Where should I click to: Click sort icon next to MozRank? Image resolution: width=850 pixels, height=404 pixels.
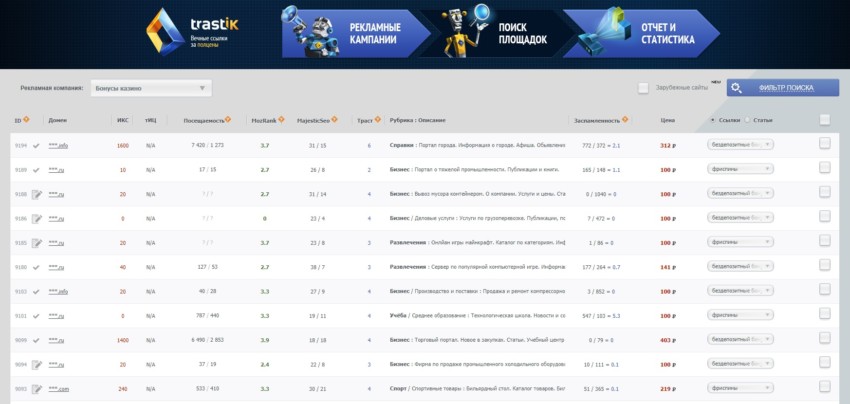pos(281,120)
